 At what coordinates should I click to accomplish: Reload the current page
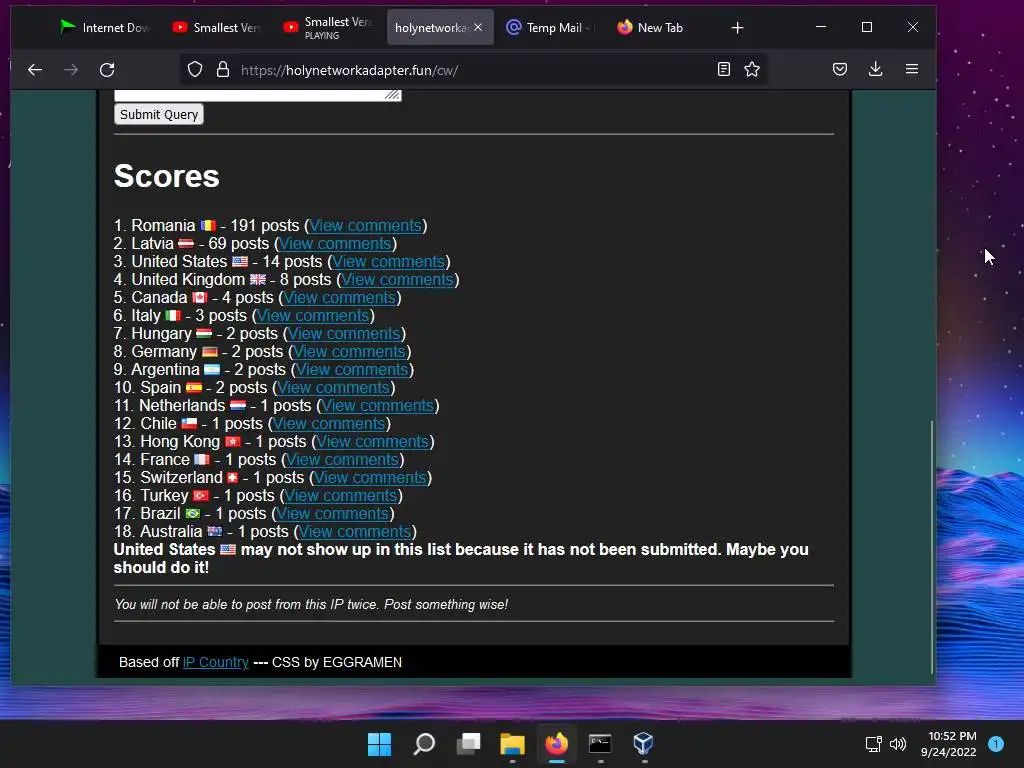(107, 70)
